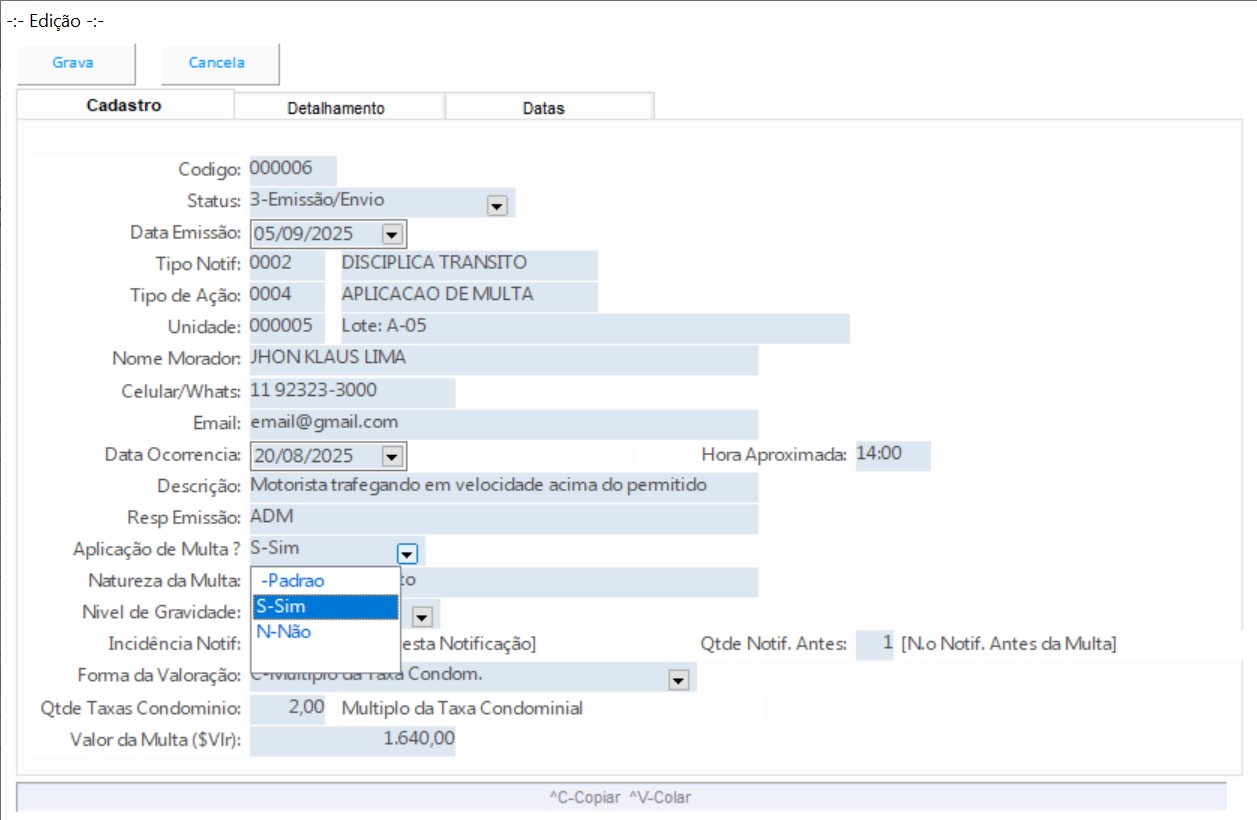Image resolution: width=1257 pixels, height=820 pixels.
Task: Switch to the Detalhamento tab
Action: point(336,108)
